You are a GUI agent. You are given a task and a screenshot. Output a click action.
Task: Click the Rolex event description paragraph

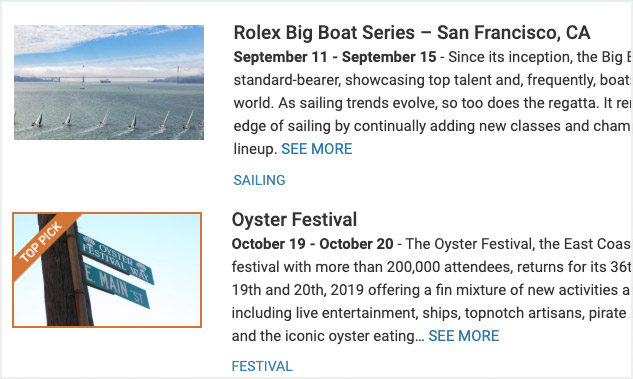point(432,103)
